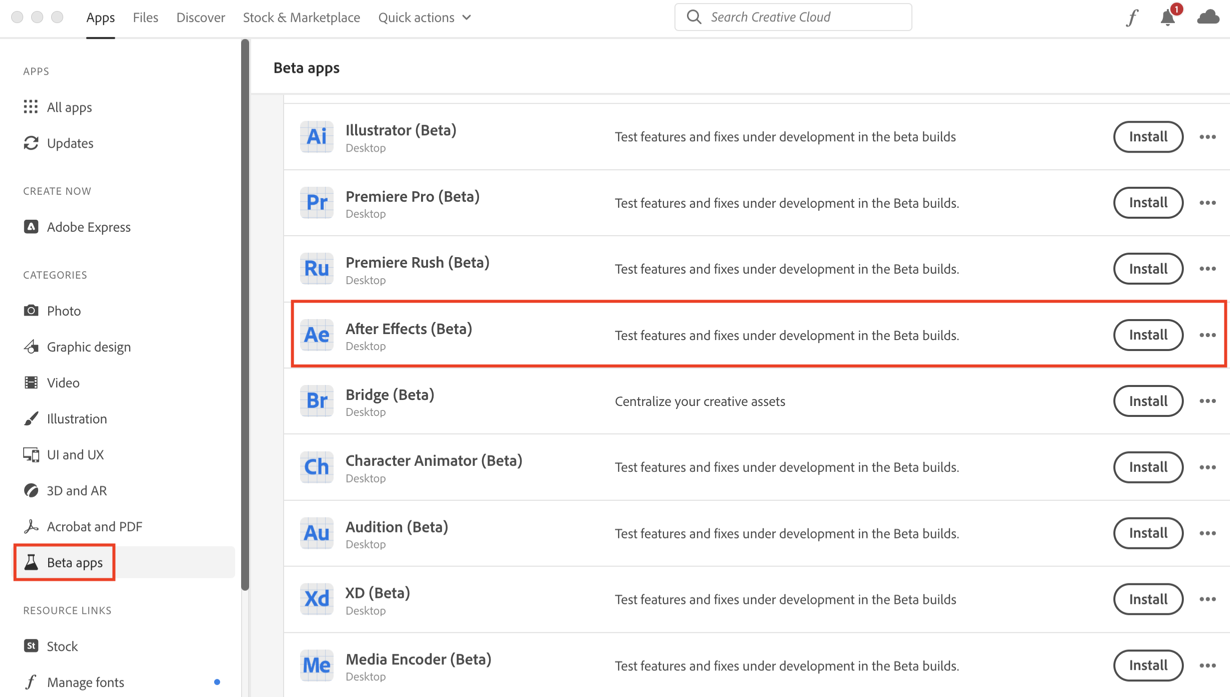Open the fonts icon in top bar
This screenshot has height=697, width=1230.
1132,18
